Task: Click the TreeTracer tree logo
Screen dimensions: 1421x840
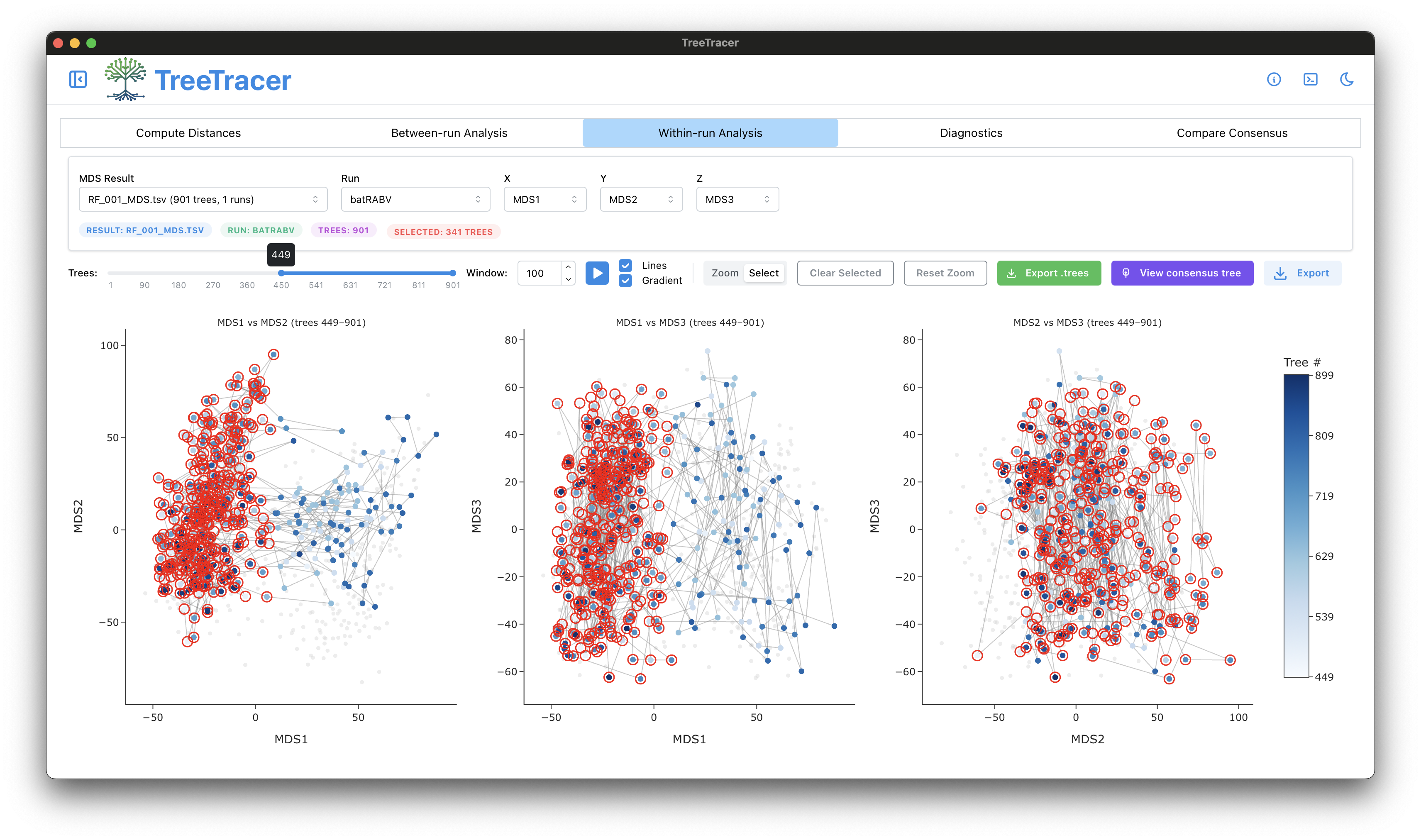Action: click(x=126, y=79)
